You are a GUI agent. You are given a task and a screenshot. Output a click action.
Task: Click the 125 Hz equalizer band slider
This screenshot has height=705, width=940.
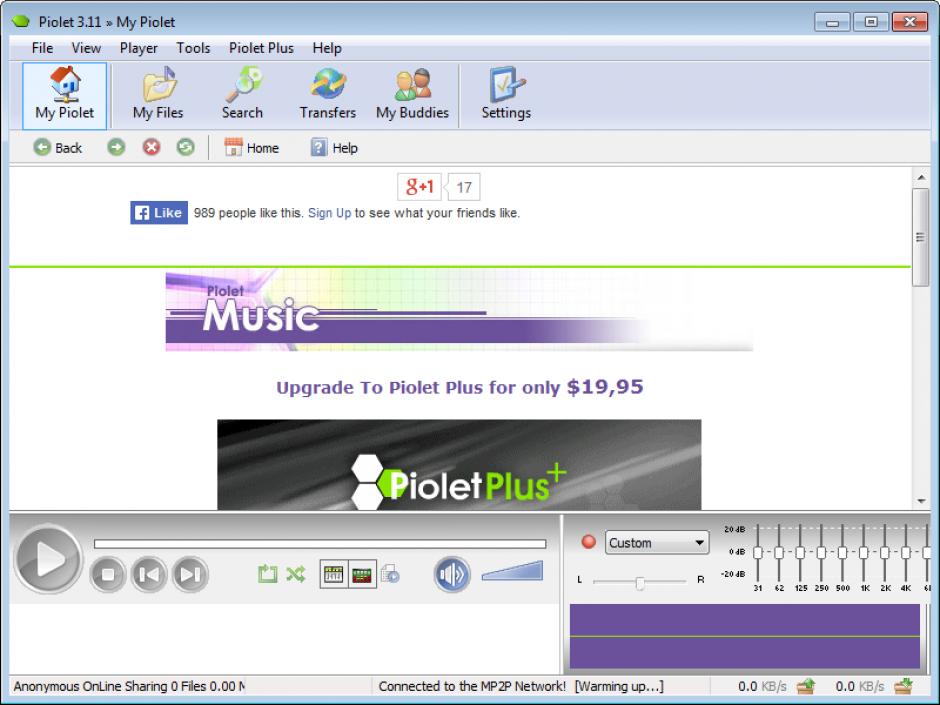tap(800, 552)
